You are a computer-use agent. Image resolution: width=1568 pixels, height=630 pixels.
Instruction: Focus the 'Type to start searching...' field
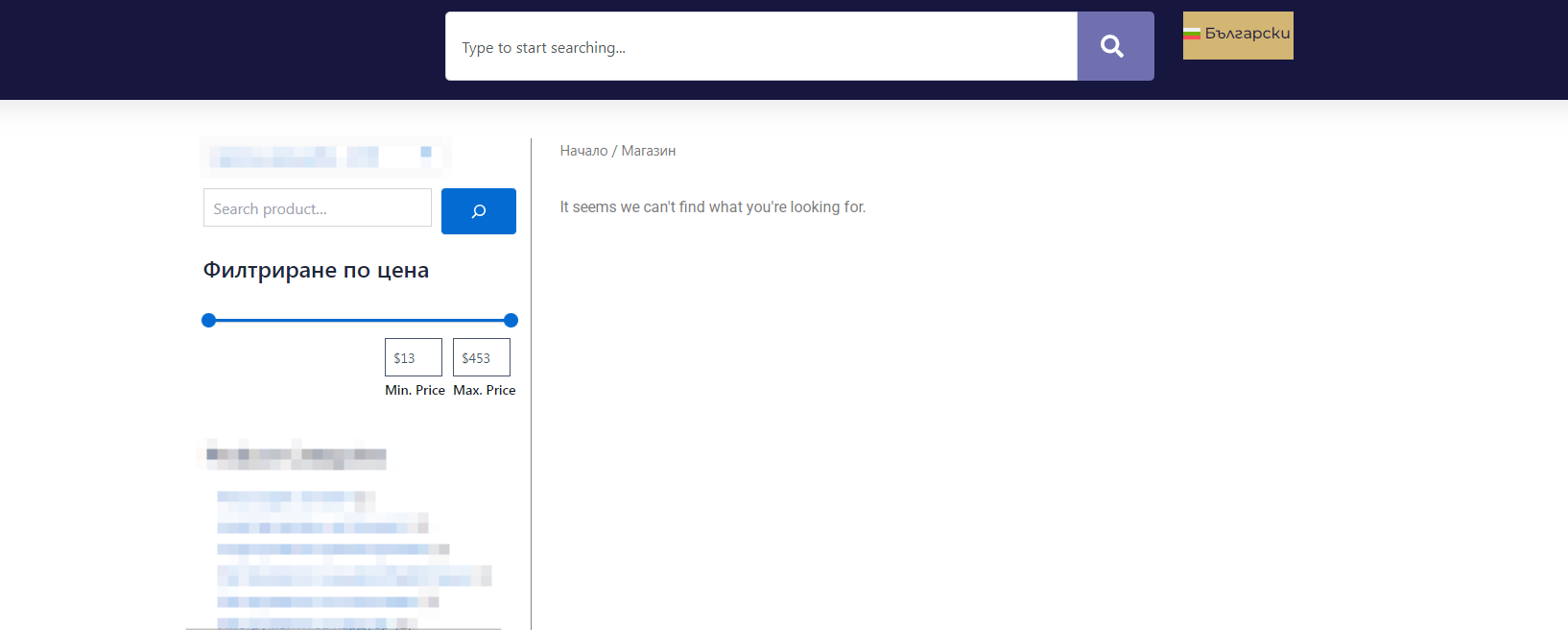click(761, 46)
